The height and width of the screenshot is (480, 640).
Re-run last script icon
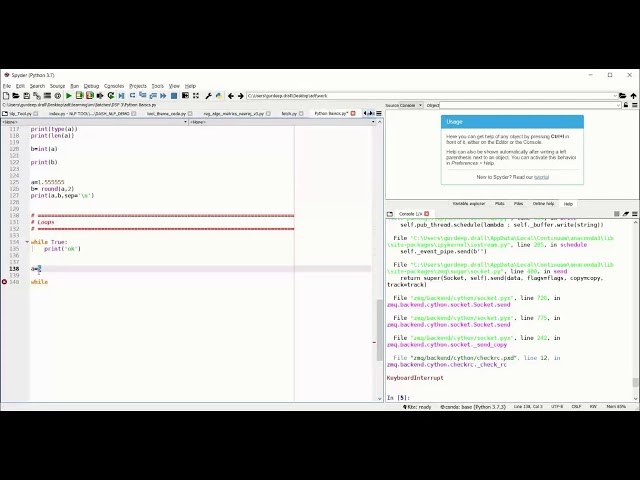[x=111, y=96]
